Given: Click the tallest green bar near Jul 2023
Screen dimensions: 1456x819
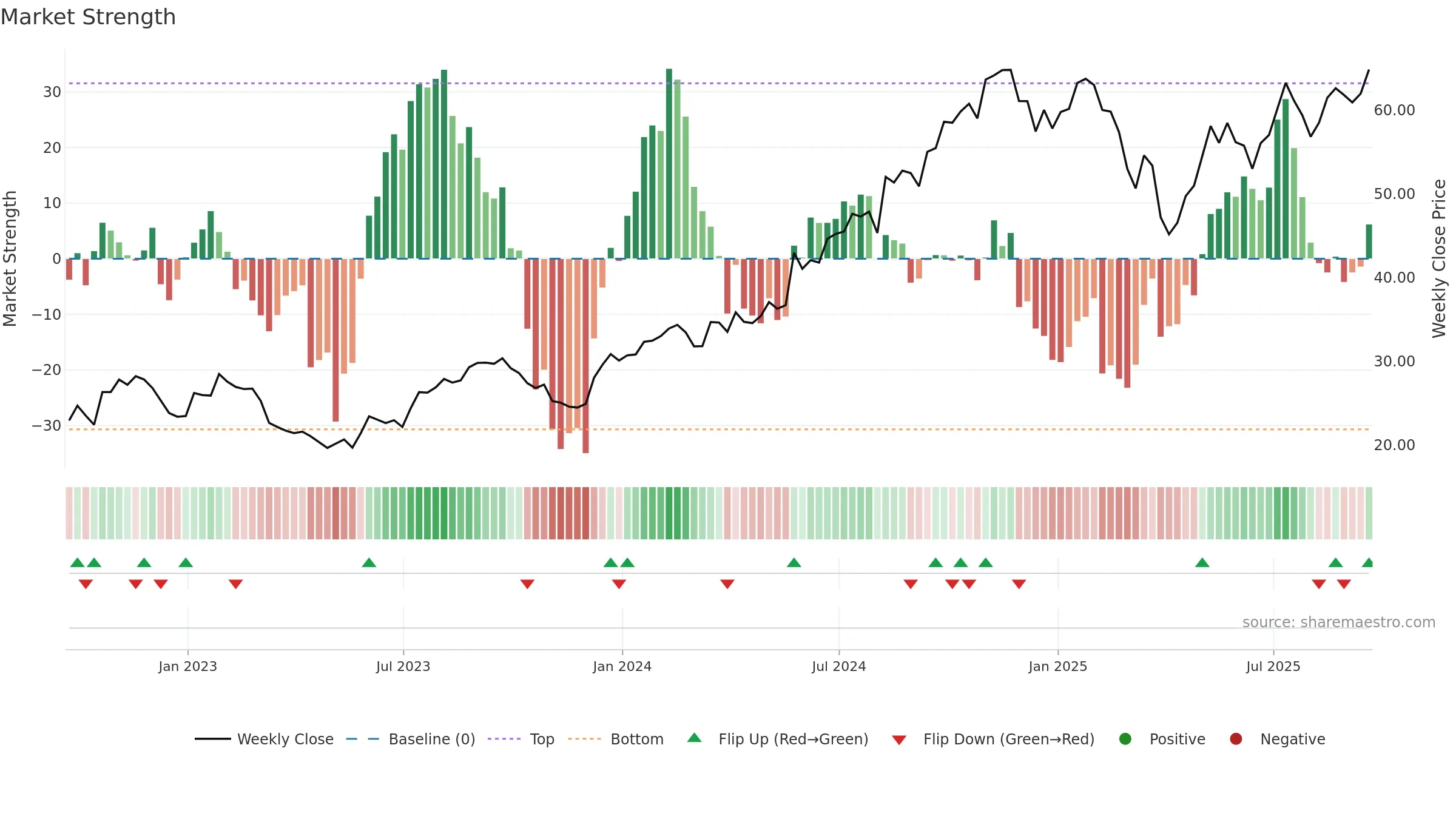Looking at the screenshot, I should [444, 164].
